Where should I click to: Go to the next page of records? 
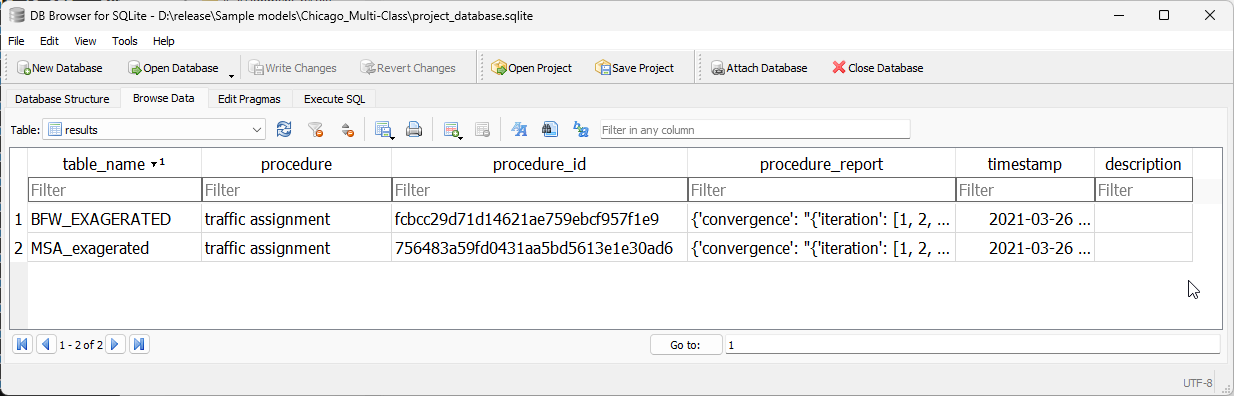(115, 344)
